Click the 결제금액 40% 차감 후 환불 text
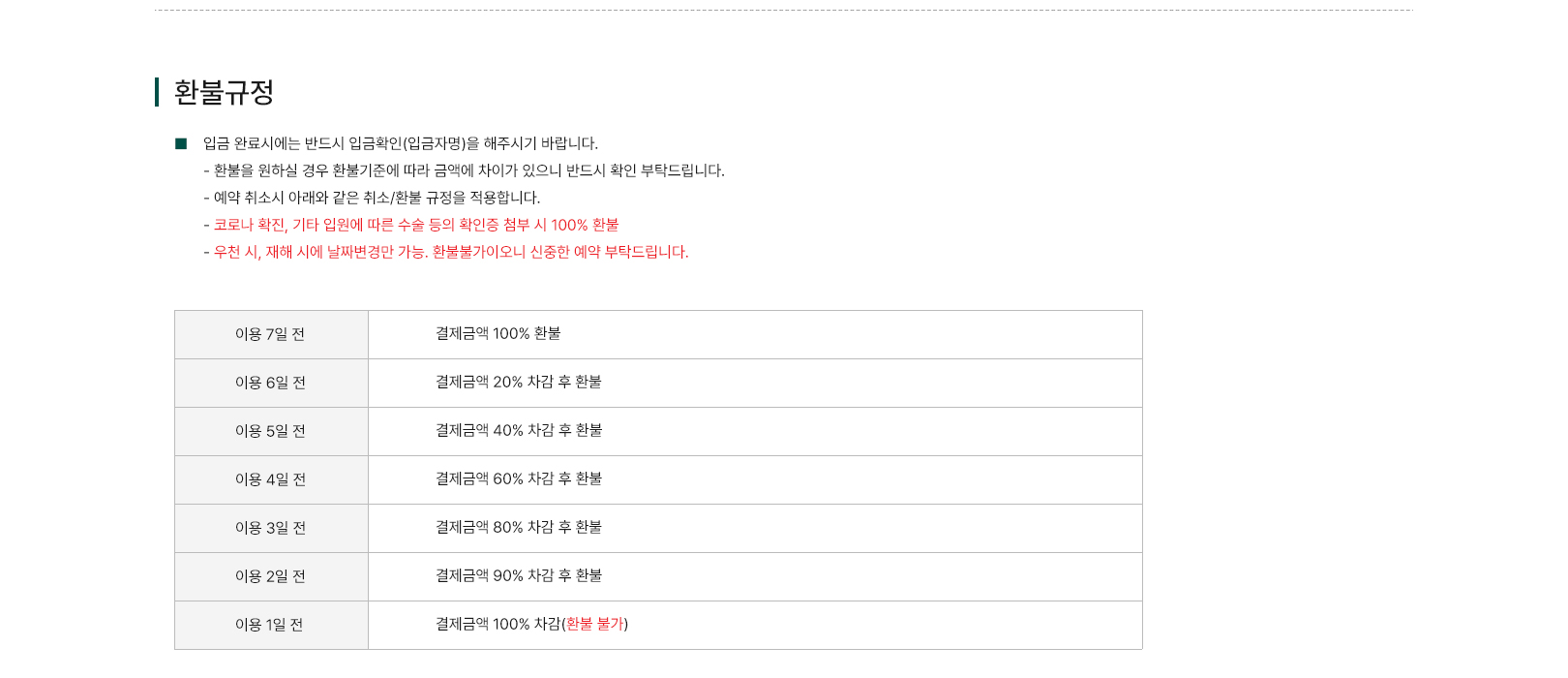This screenshot has height=678, width=1568. tap(518, 430)
